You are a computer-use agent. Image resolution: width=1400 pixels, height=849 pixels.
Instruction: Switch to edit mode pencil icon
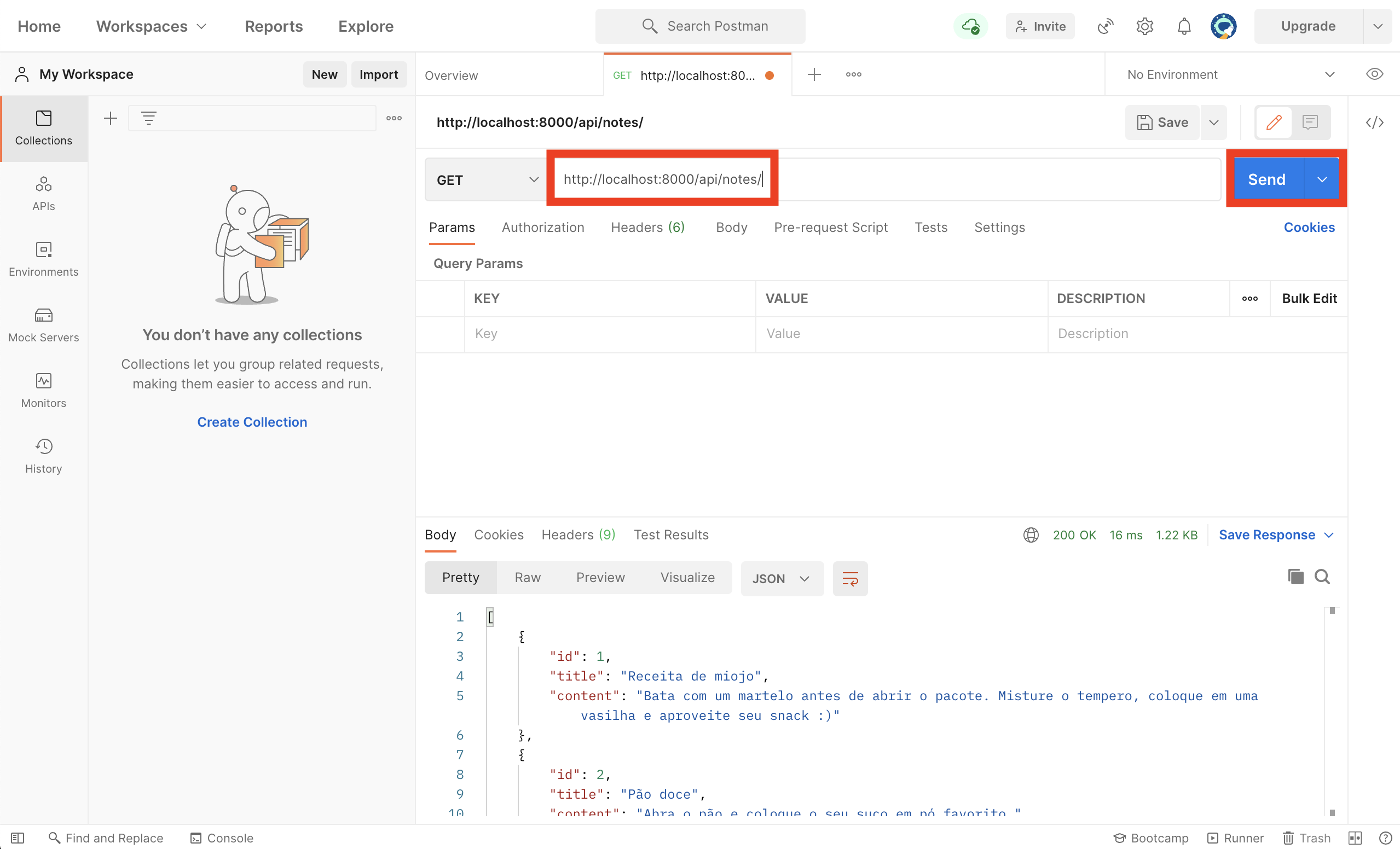(1273, 122)
